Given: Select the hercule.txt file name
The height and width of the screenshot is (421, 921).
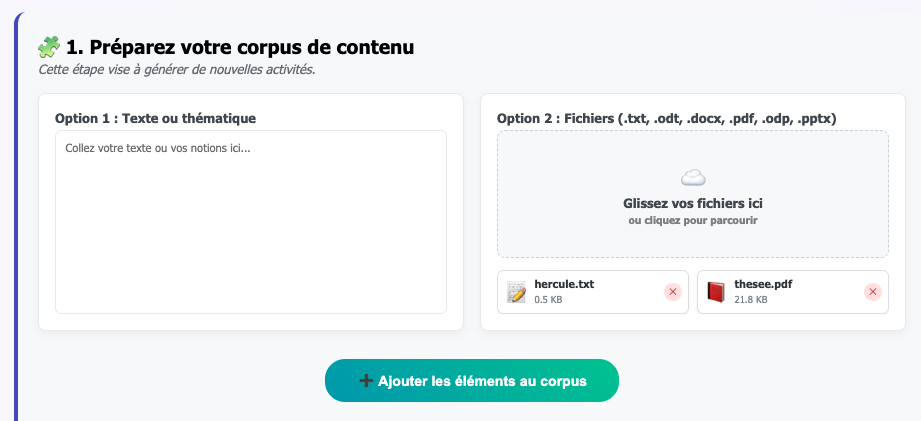Looking at the screenshot, I should point(564,284).
